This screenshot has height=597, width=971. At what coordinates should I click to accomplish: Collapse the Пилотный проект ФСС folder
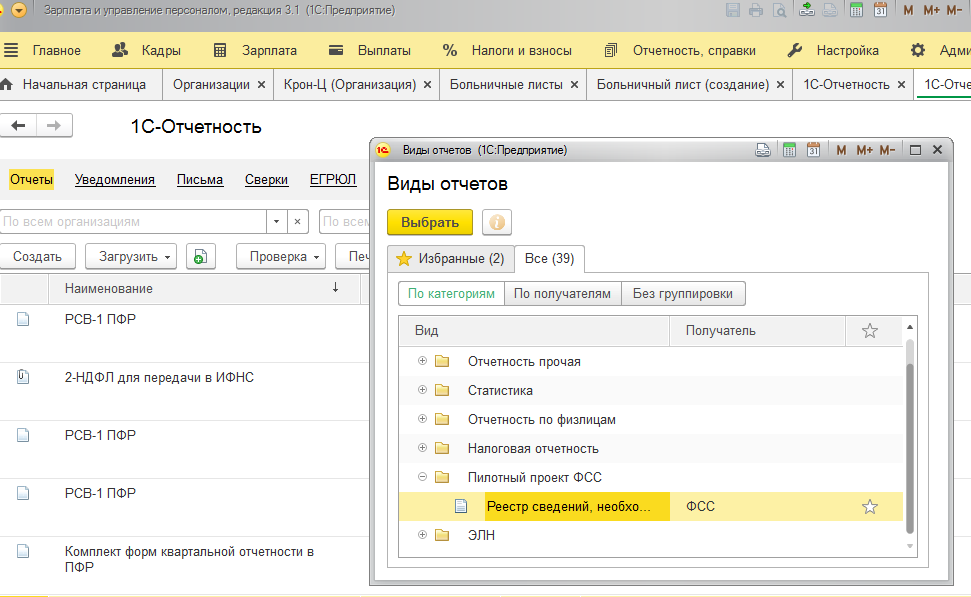click(422, 477)
